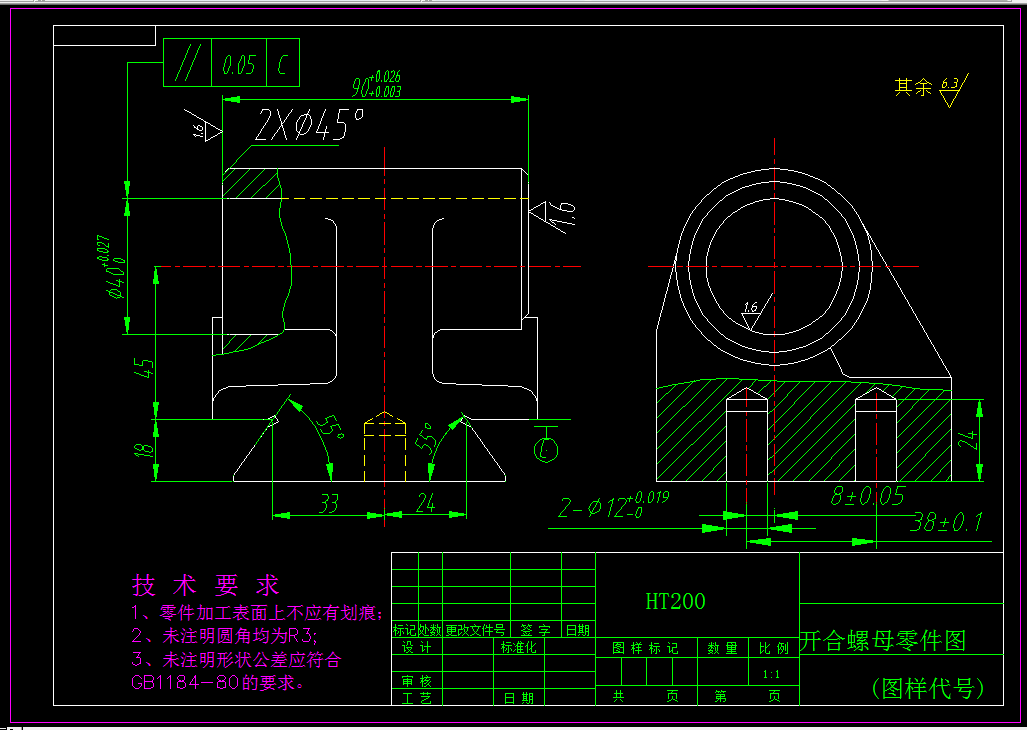This screenshot has width=1027, height=730.
Task: Click the HT200 material text
Action: coord(676,601)
